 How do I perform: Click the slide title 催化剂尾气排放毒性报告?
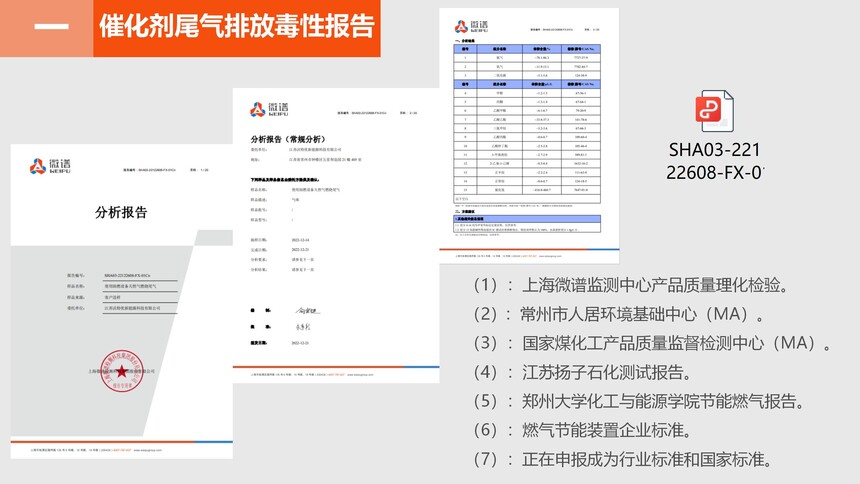point(236,26)
